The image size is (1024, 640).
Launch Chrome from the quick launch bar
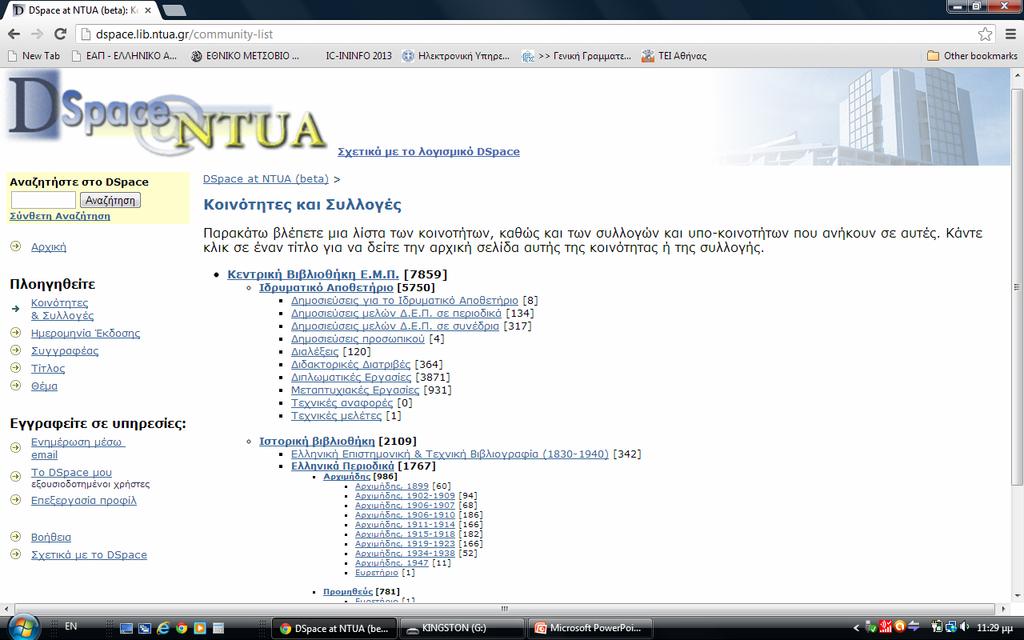[x=182, y=628]
